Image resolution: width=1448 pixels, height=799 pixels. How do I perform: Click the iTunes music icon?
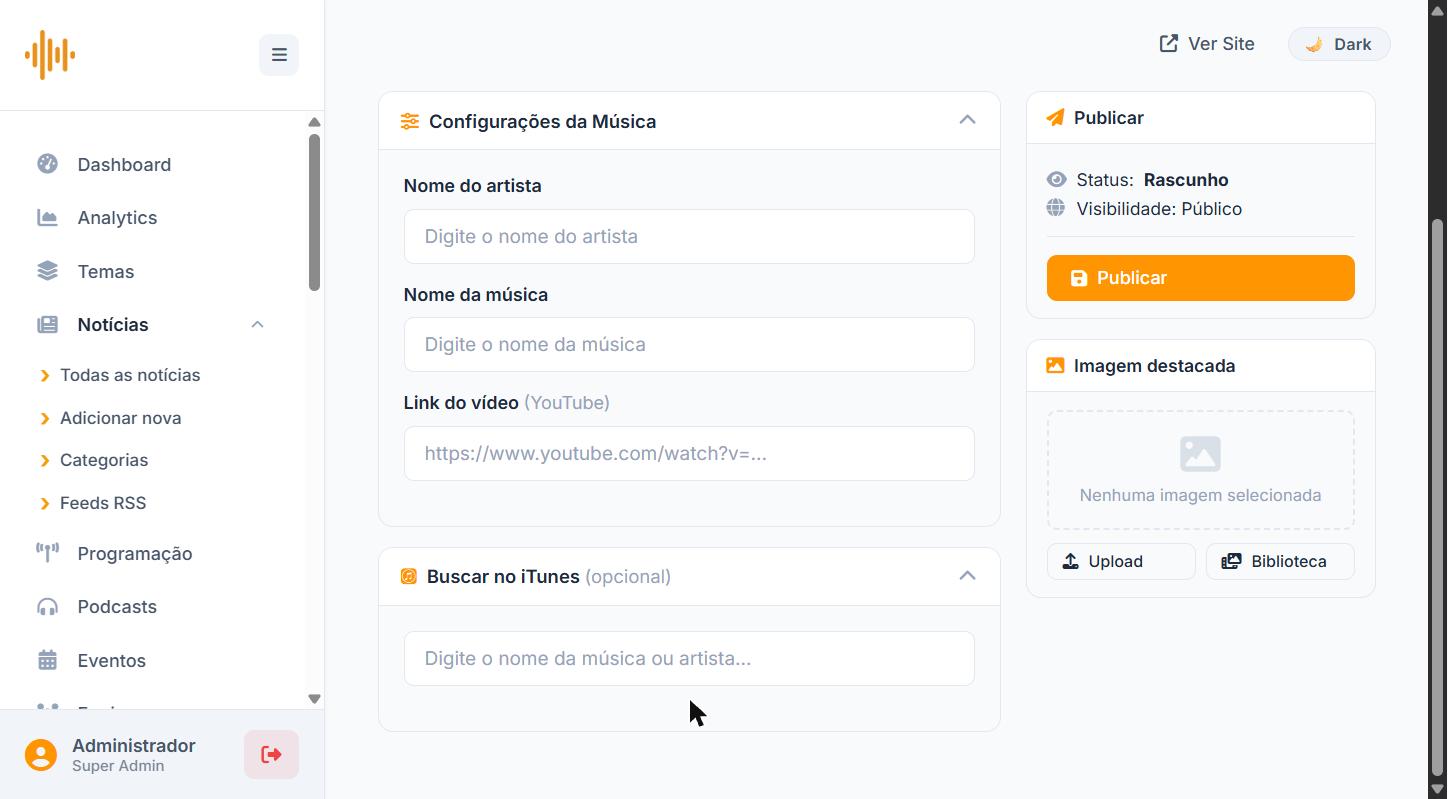[x=408, y=576]
